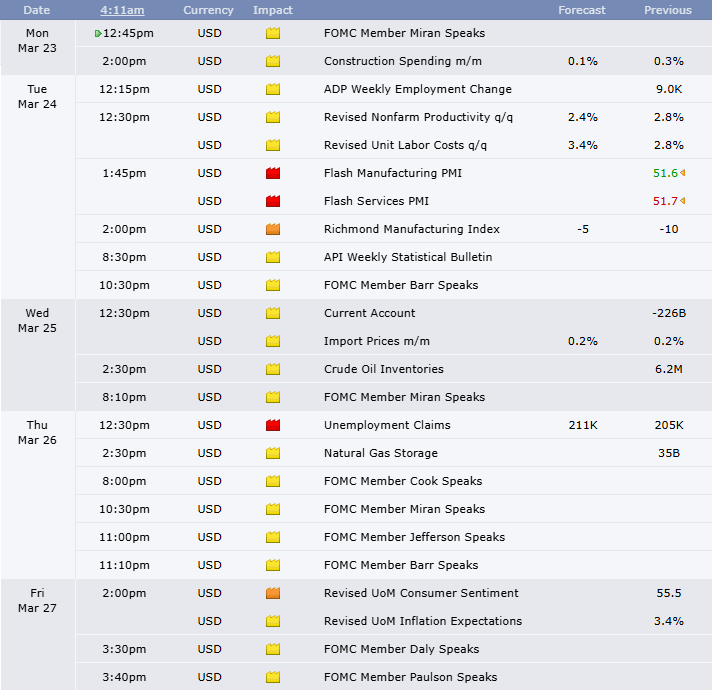The height and width of the screenshot is (690, 712).
Task: Click red impact icon for Flash Manufacturing PMI
Action: click(x=273, y=173)
